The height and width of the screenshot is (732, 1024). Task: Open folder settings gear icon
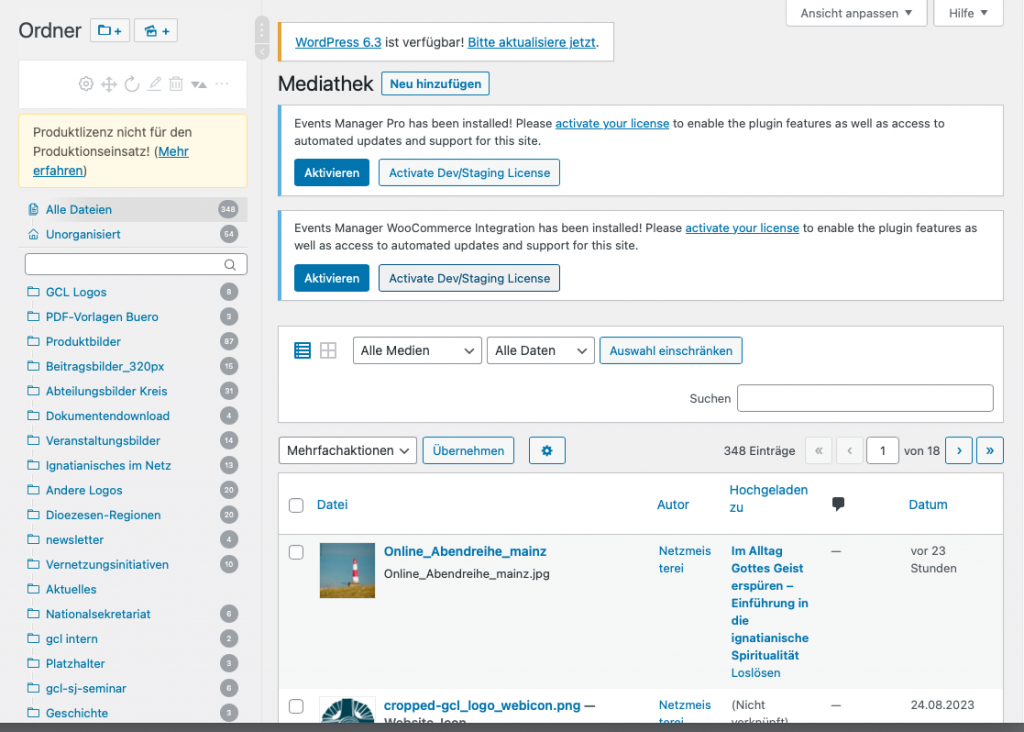(86, 84)
